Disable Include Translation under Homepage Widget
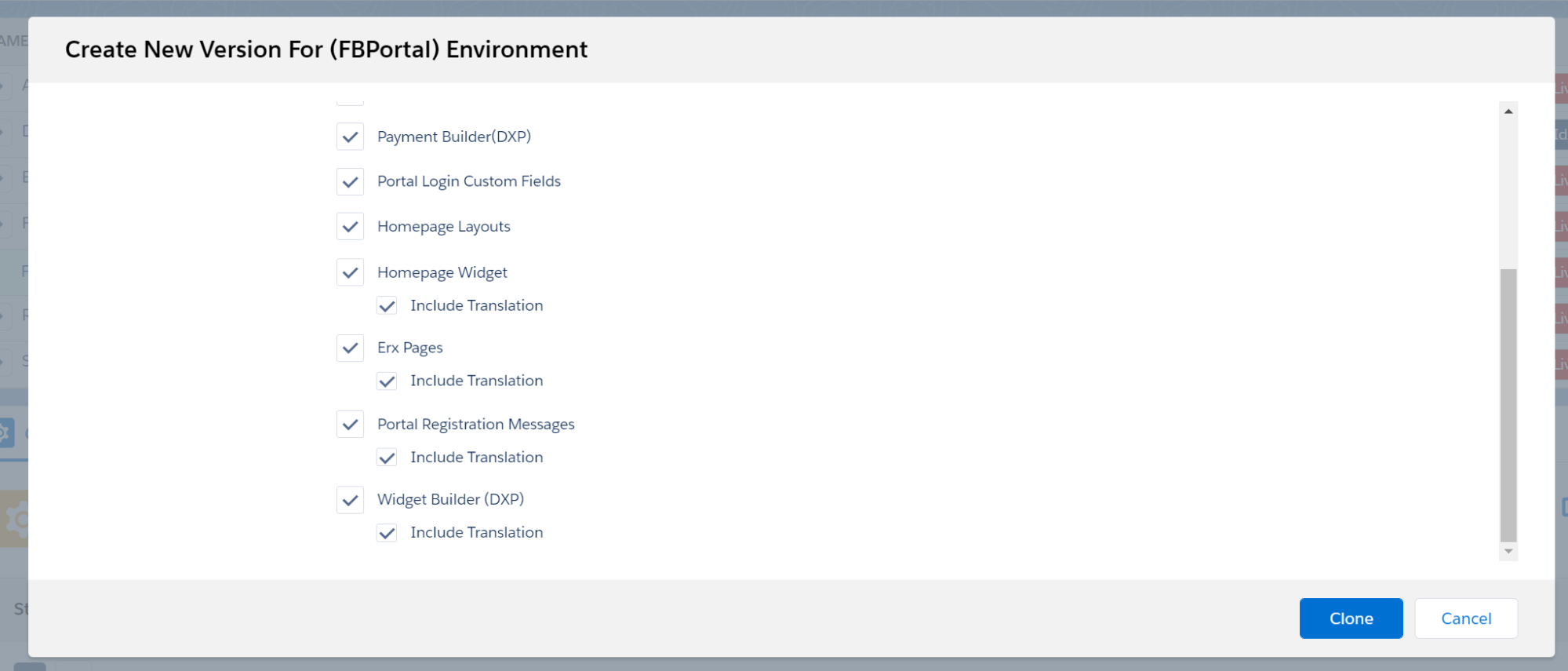Image resolution: width=1568 pixels, height=671 pixels. click(387, 306)
